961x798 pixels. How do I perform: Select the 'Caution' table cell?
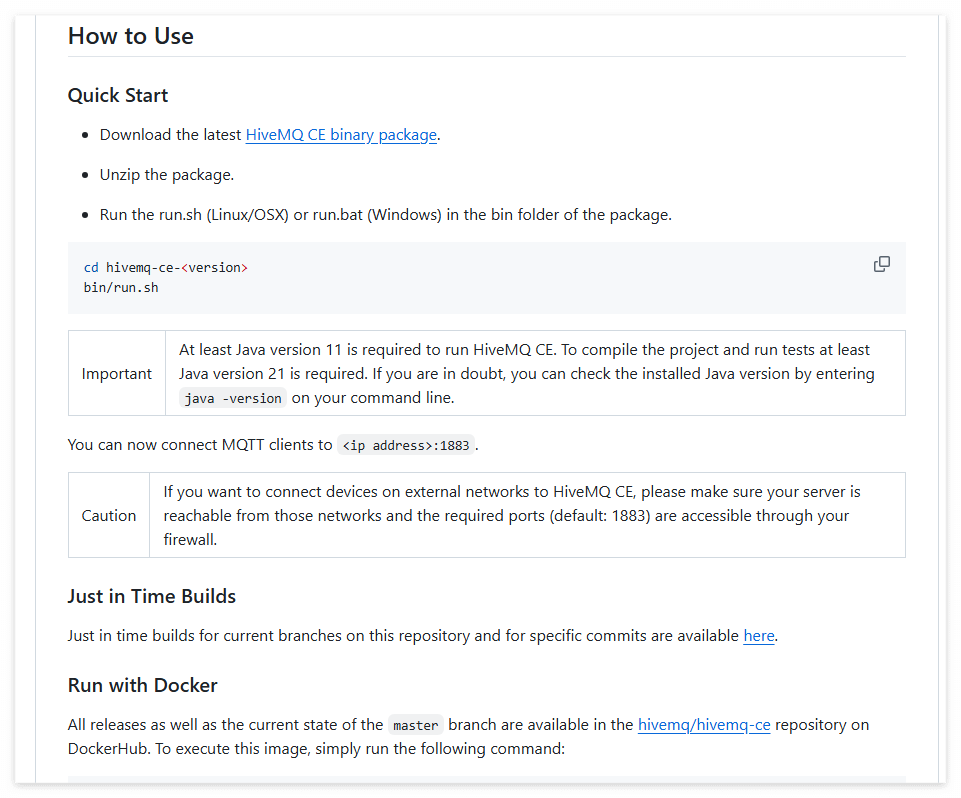click(x=108, y=515)
